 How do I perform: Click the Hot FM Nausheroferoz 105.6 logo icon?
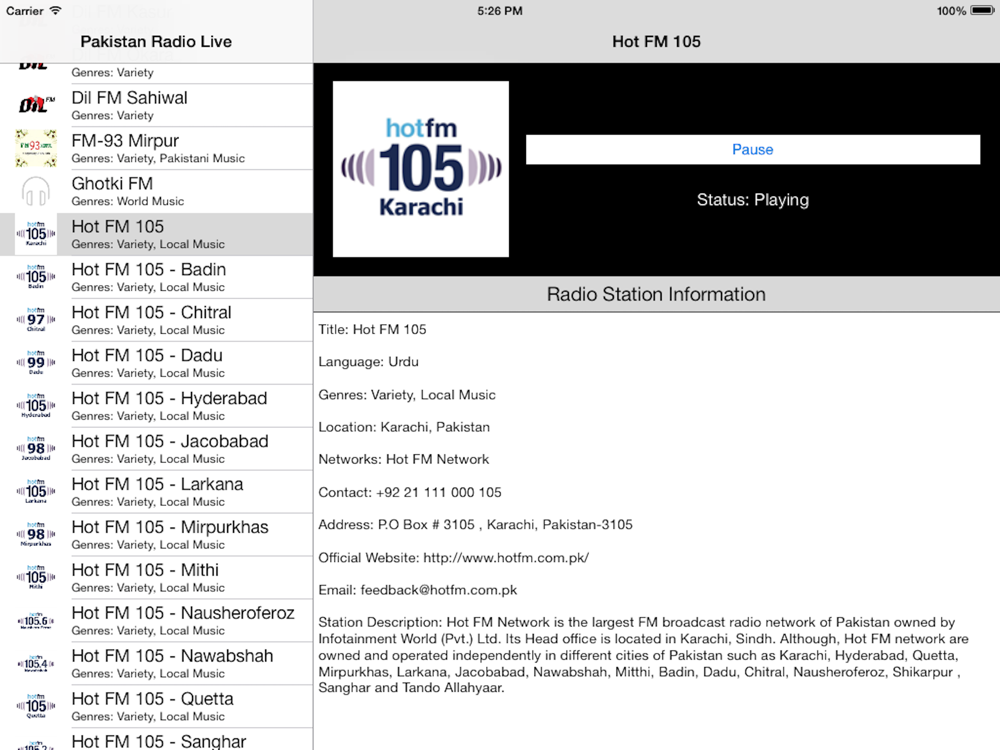point(36,620)
